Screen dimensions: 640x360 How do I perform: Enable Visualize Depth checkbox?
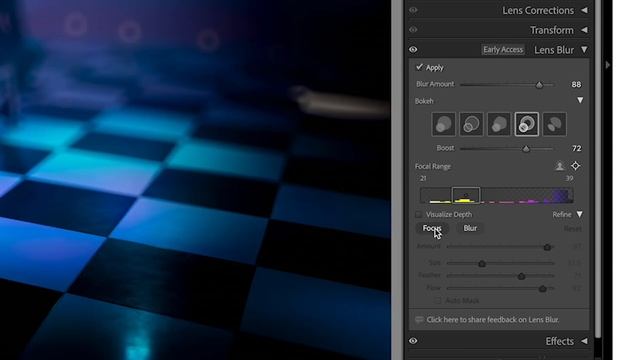[x=419, y=214]
